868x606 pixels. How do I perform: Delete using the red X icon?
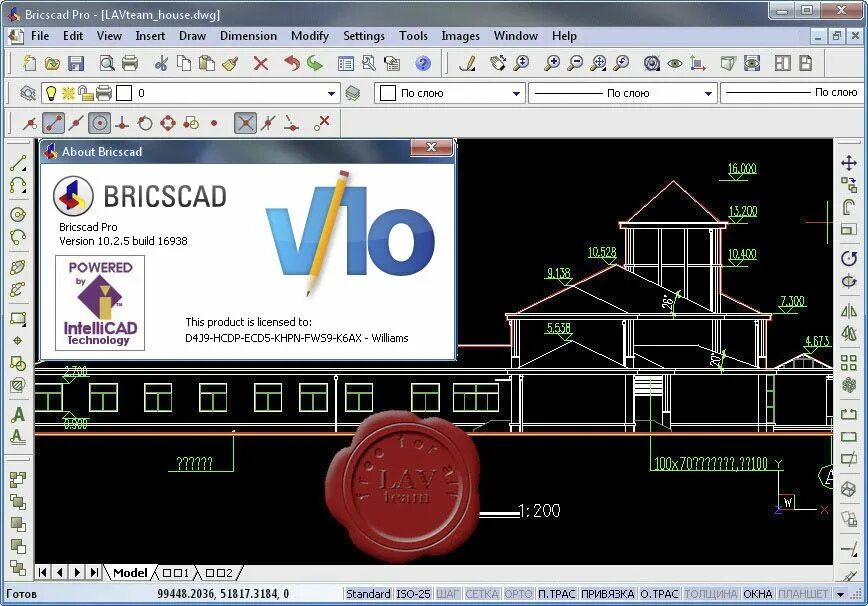pos(261,63)
